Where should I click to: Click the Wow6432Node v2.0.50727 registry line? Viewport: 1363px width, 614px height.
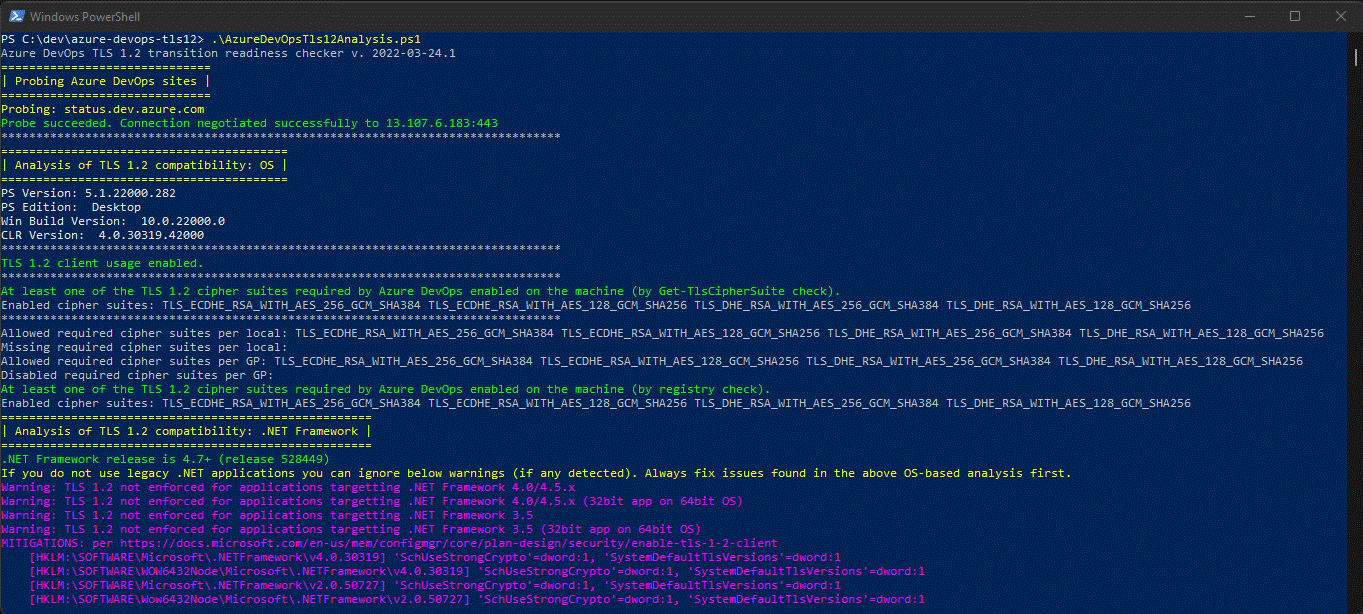click(477, 599)
